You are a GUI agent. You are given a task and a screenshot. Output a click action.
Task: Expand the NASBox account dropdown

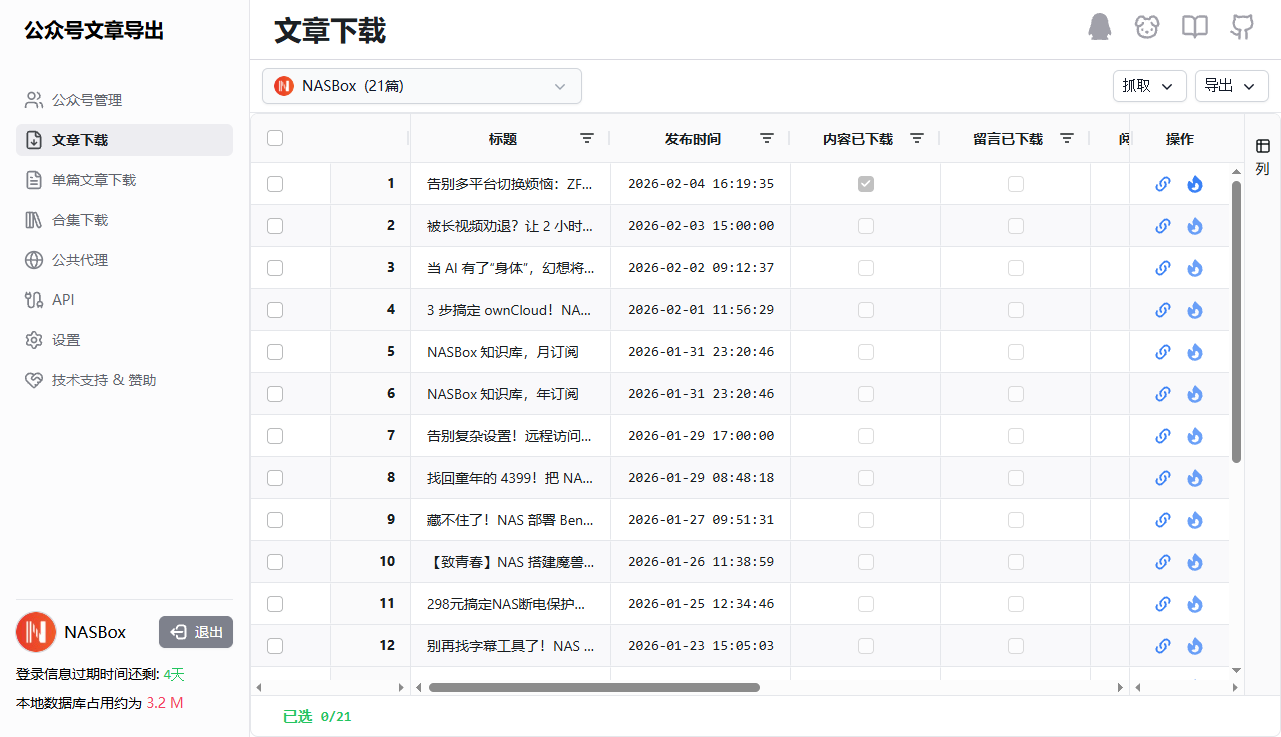421,86
